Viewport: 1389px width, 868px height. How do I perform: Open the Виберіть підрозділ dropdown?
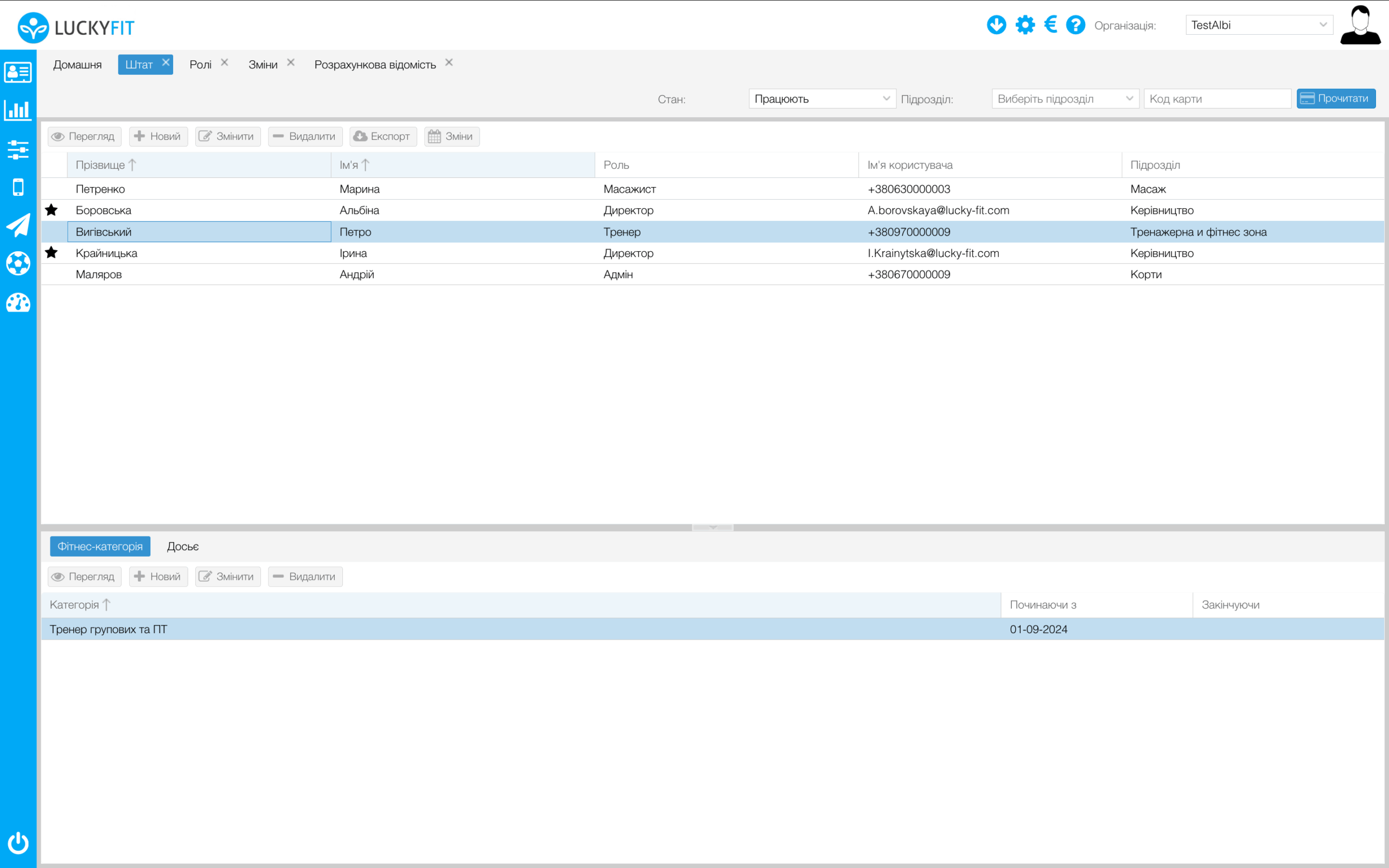[x=1065, y=99]
